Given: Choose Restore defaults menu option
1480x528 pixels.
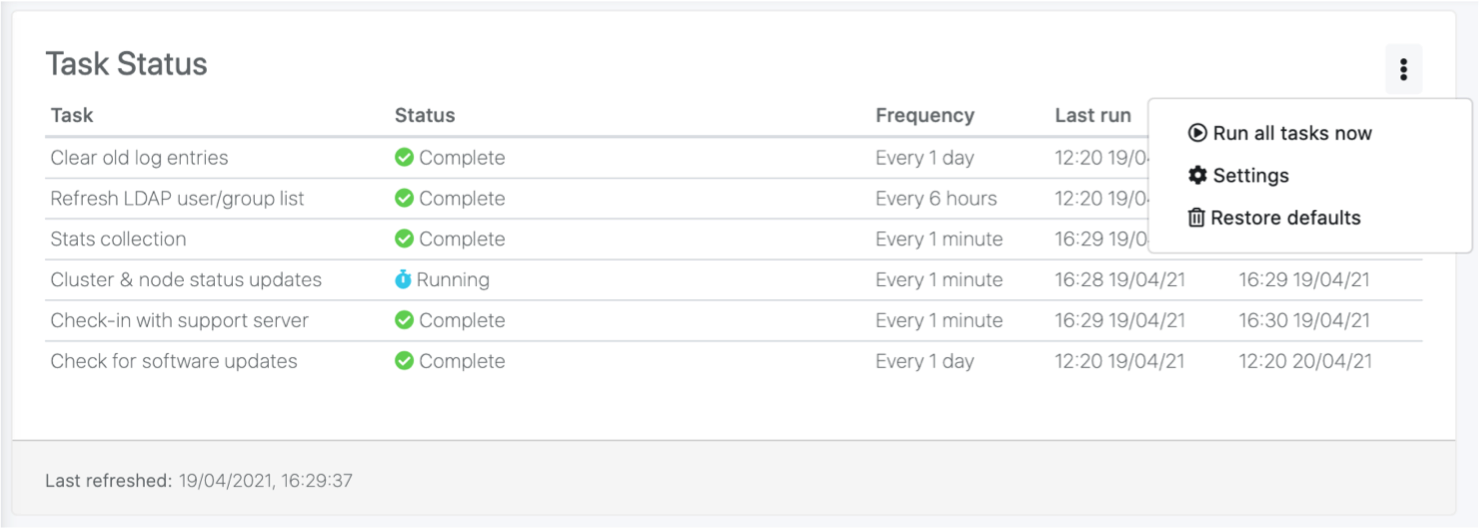Looking at the screenshot, I should pyautogui.click(x=1285, y=217).
